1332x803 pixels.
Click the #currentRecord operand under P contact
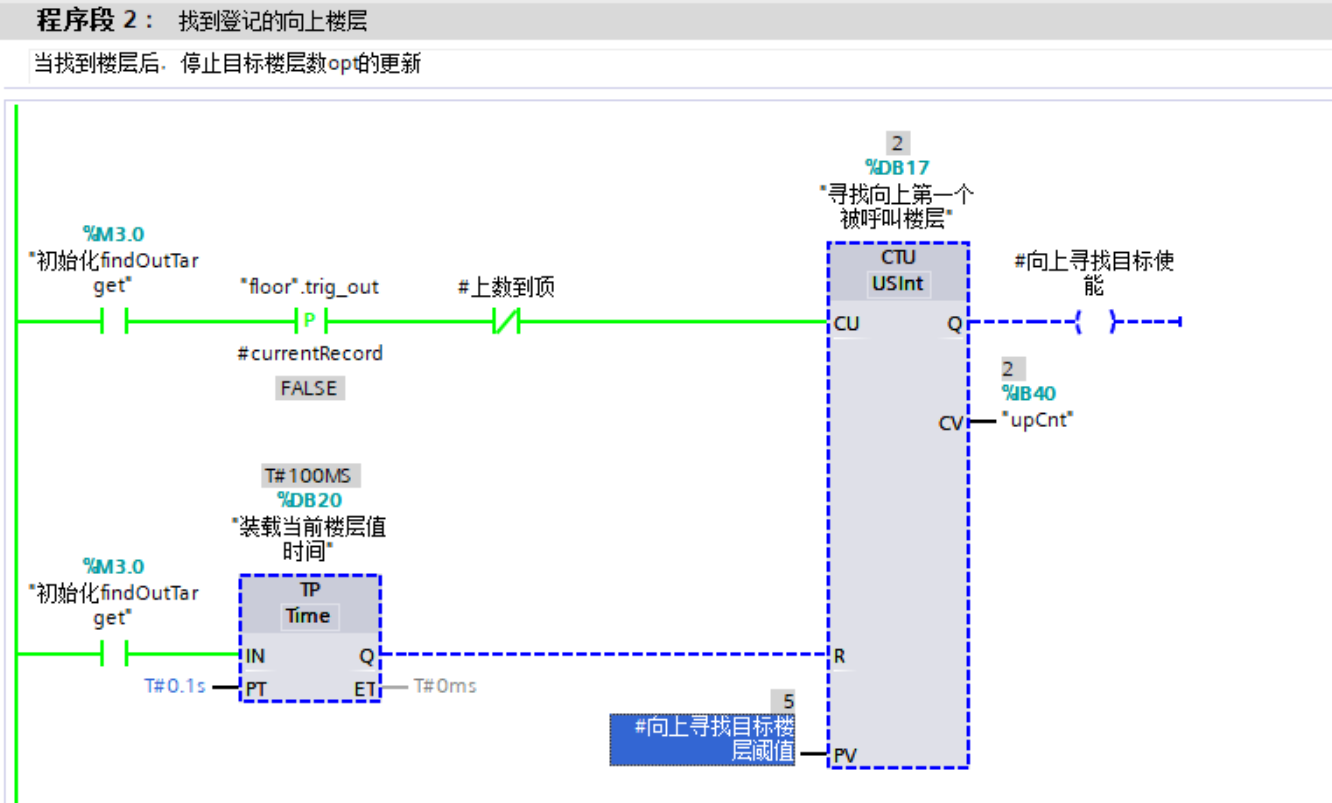tap(310, 354)
